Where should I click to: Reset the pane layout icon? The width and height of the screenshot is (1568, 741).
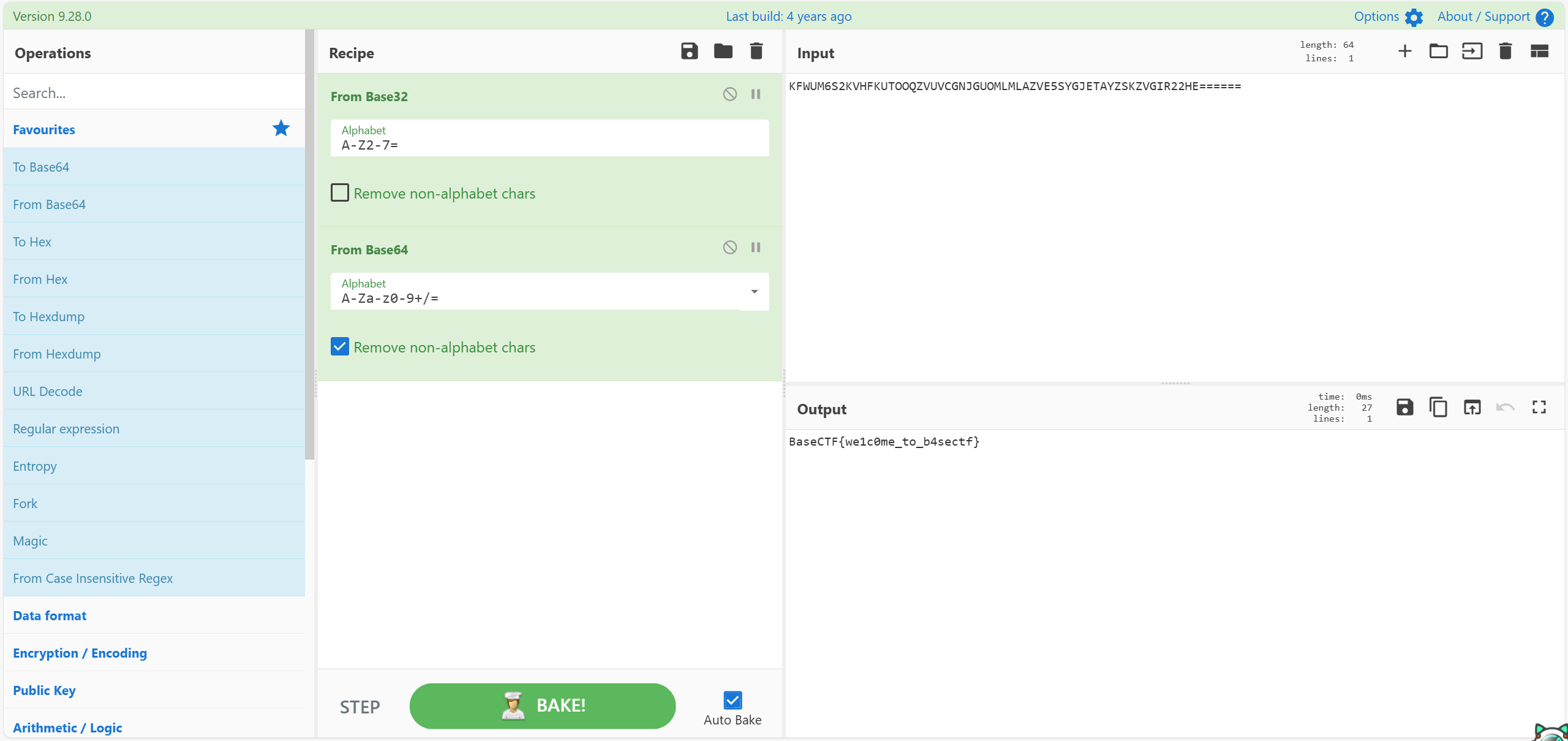coord(1539,51)
